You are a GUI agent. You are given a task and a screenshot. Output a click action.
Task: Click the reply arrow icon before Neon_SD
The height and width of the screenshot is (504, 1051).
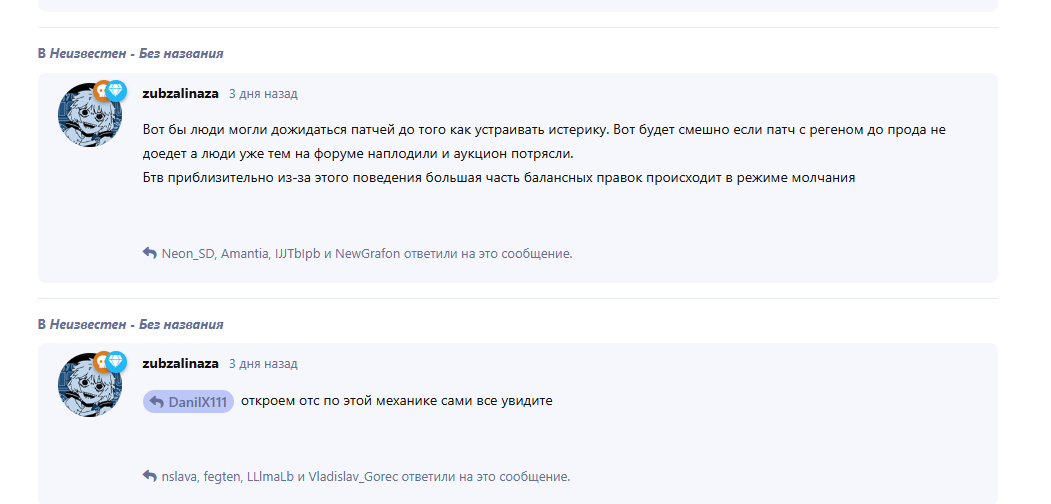pyautogui.click(x=150, y=253)
